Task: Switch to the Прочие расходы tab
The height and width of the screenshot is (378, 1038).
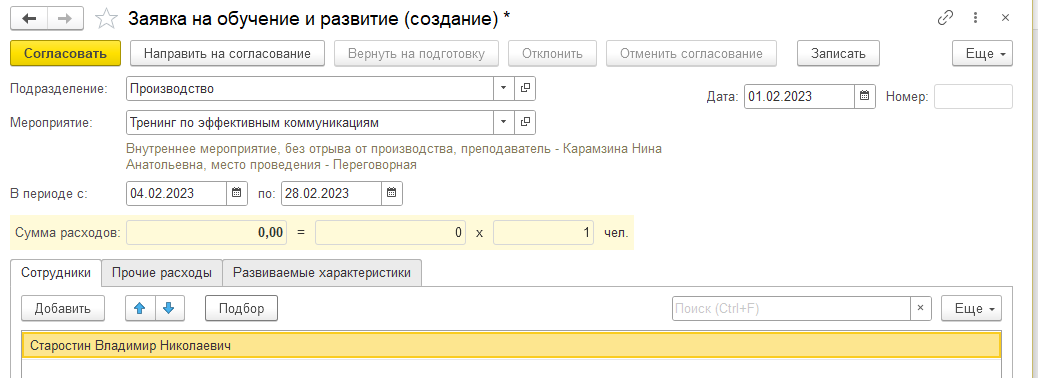Action: click(x=162, y=273)
